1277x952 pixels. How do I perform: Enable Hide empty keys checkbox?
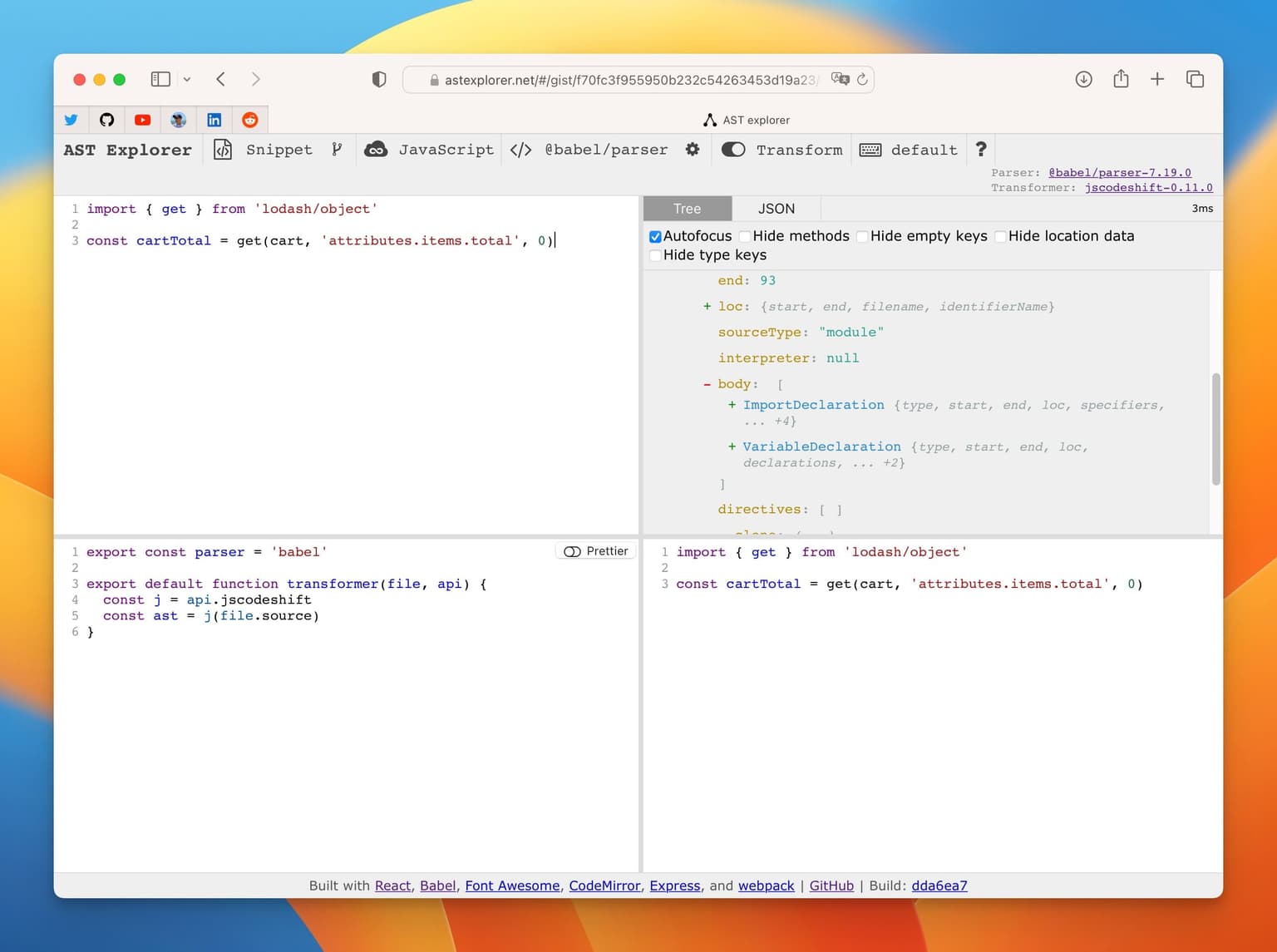point(862,236)
